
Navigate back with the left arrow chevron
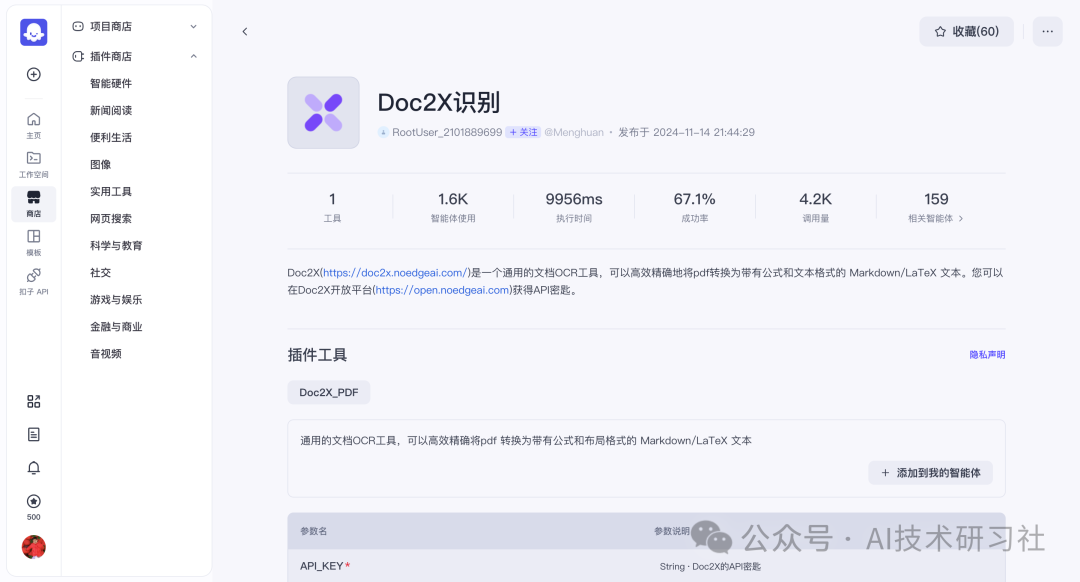245,31
